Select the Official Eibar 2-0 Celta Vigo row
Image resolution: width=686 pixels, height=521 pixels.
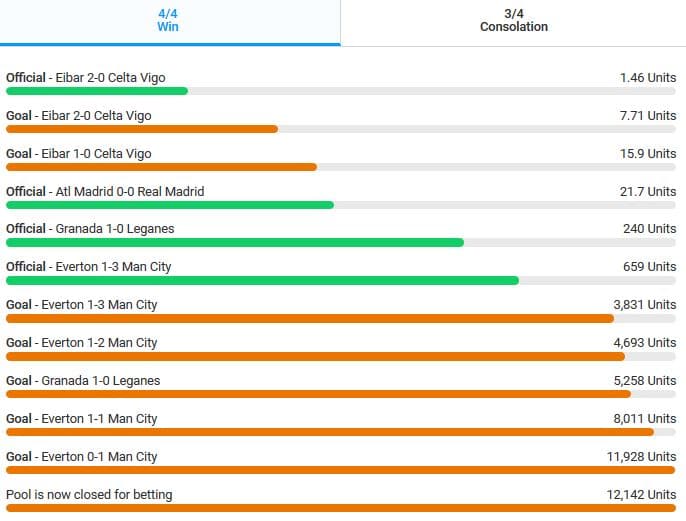click(86, 77)
